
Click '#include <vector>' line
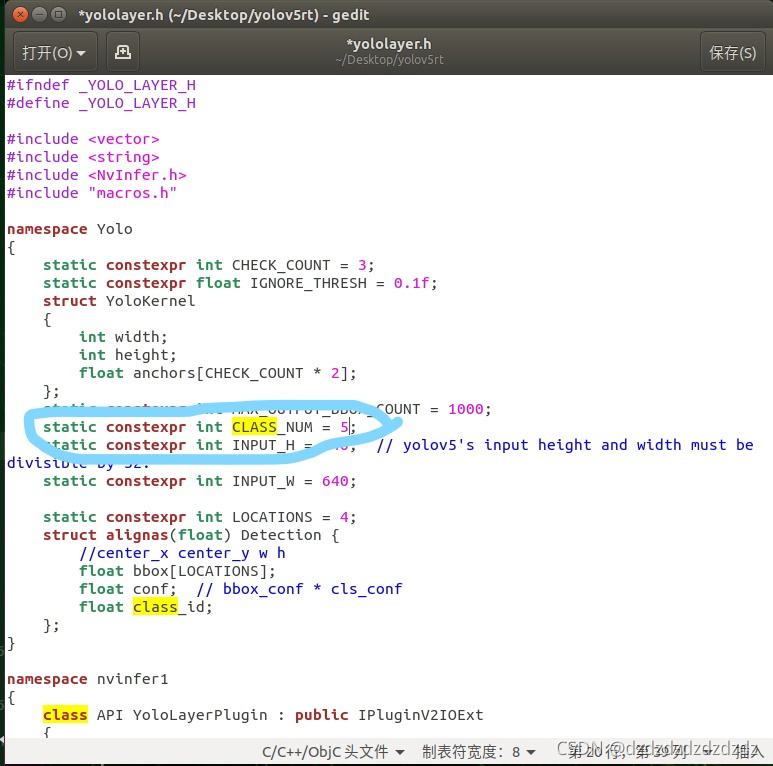pos(83,139)
